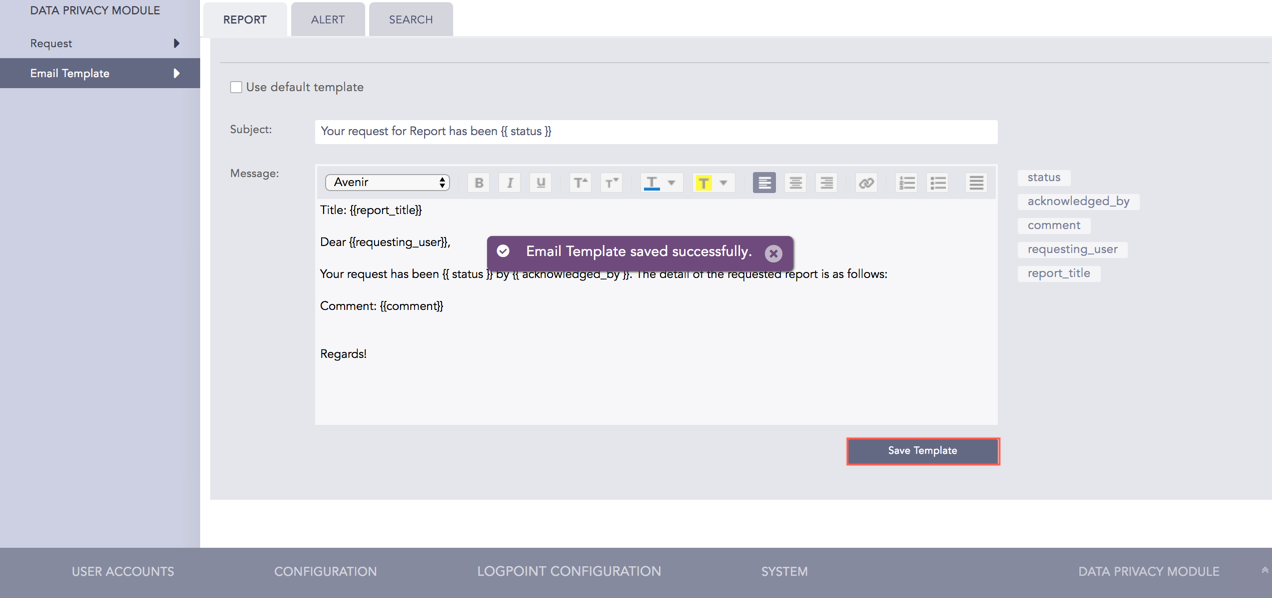Select right text alignment

(x=825, y=182)
